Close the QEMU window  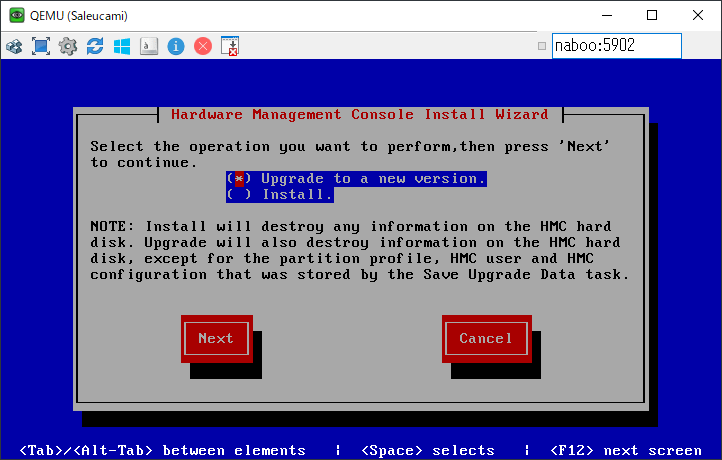[698, 15]
